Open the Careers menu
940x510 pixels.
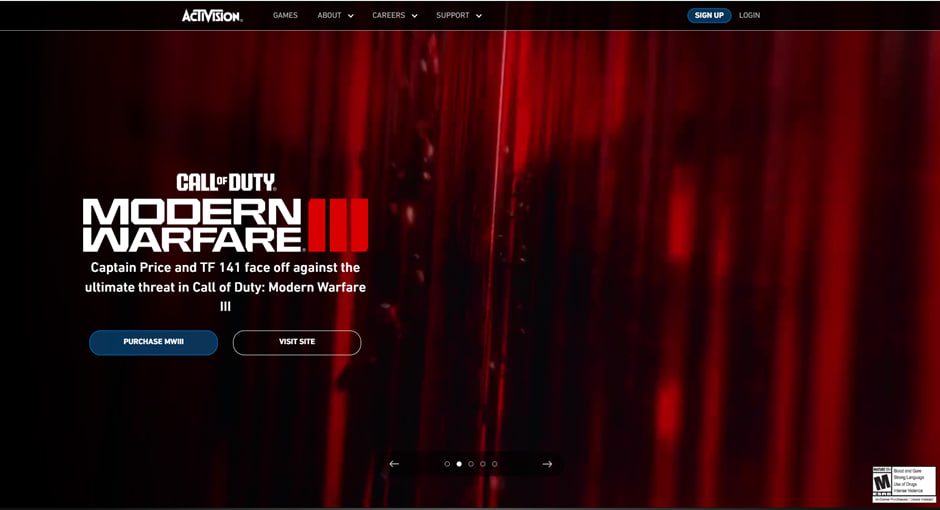point(388,16)
